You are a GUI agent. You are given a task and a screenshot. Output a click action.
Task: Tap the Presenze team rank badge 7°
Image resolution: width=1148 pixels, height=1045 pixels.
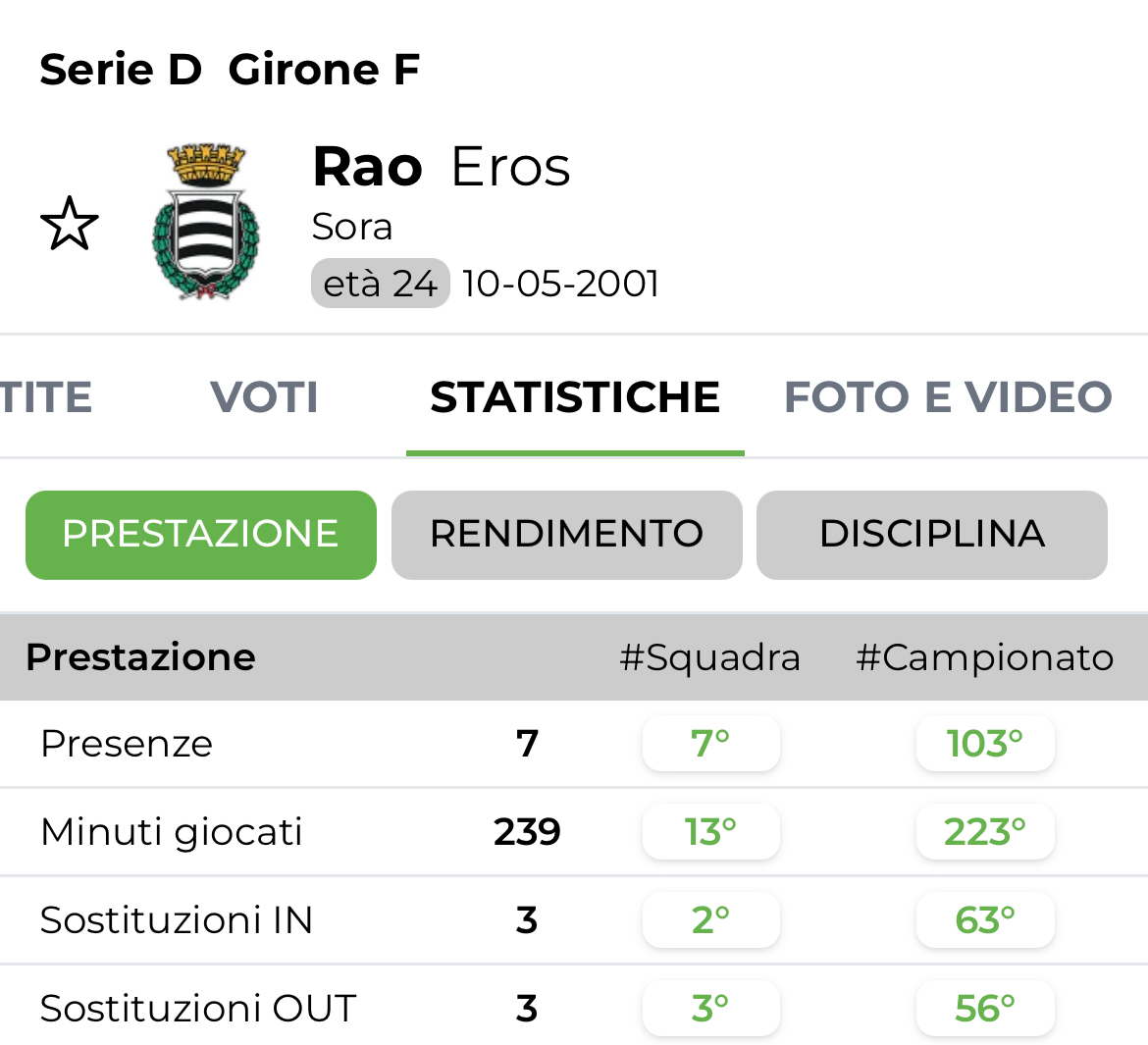pos(710,744)
